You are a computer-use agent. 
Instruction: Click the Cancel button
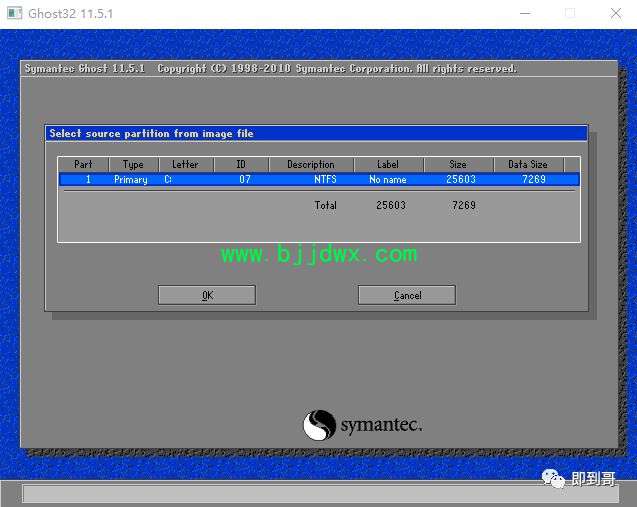(407, 295)
